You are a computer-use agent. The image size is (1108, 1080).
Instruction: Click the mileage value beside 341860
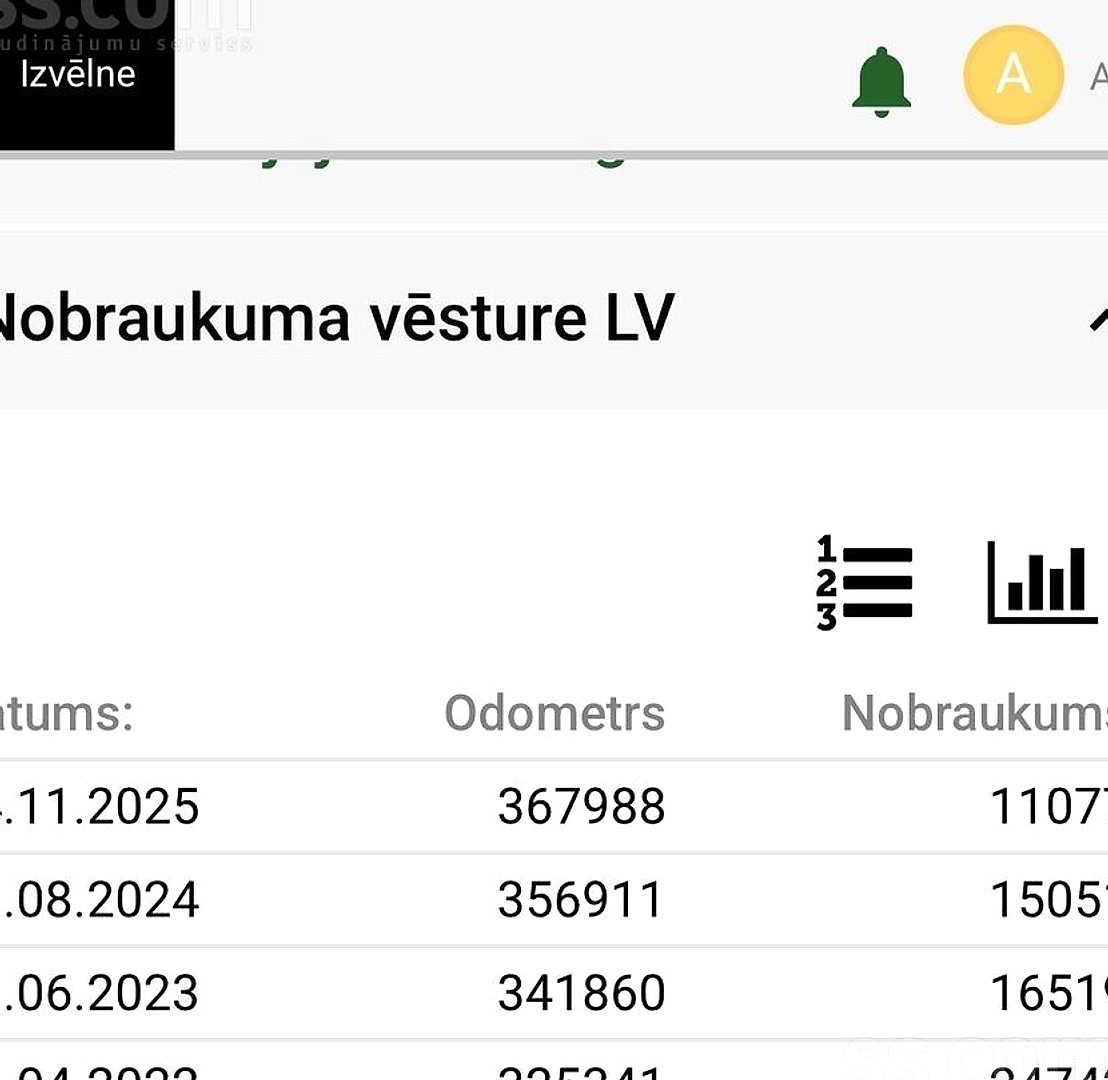click(x=1049, y=993)
